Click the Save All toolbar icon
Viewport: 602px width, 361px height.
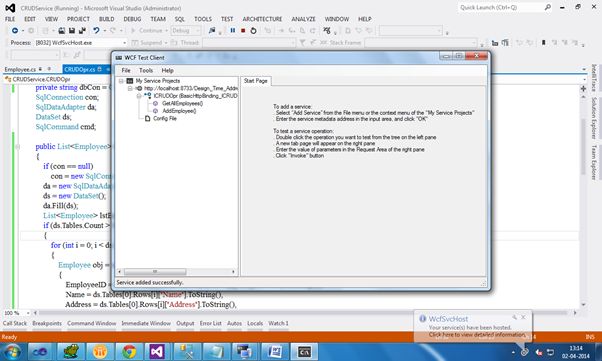[x=82, y=30]
